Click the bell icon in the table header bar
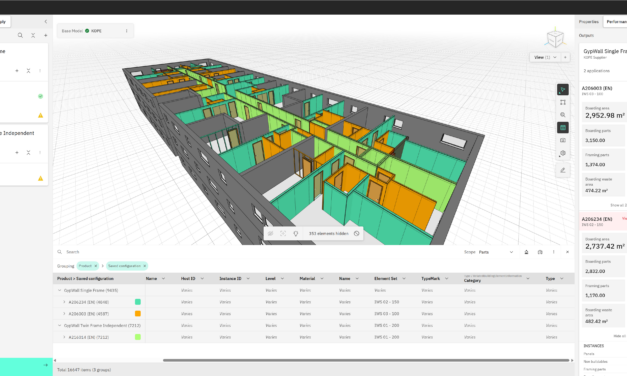This screenshot has height=376, width=627. [x=526, y=252]
